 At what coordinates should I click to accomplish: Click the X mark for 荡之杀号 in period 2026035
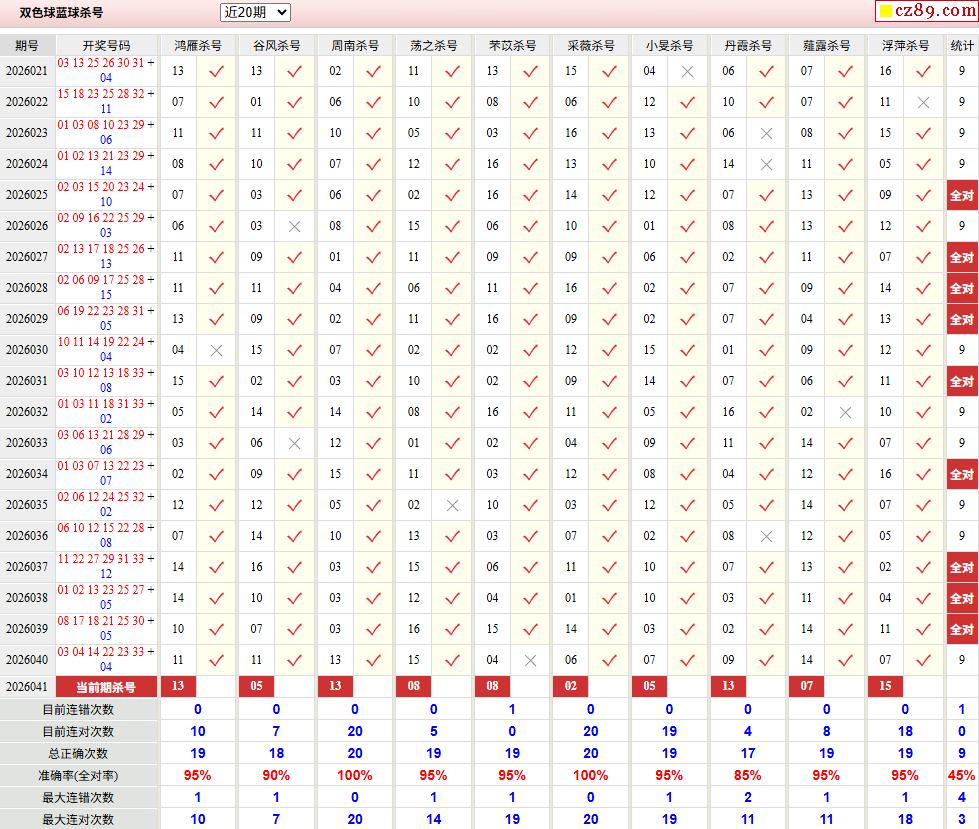coord(452,505)
